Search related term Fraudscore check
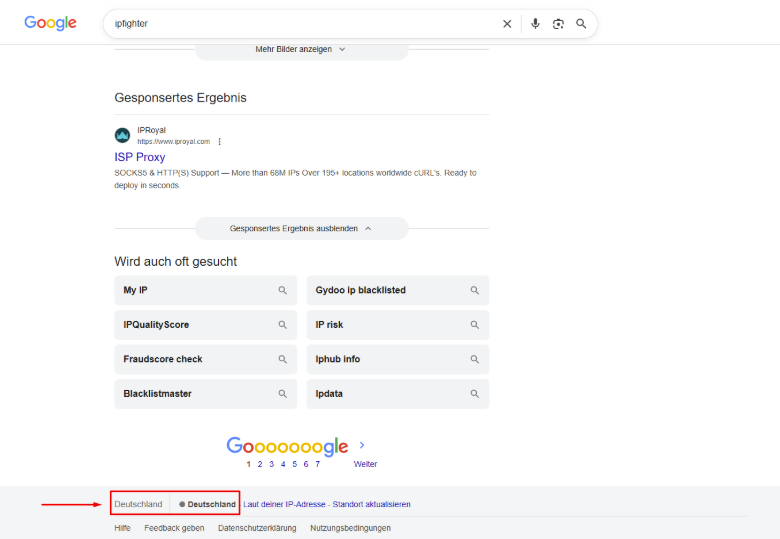780x539 pixels. 205,359
